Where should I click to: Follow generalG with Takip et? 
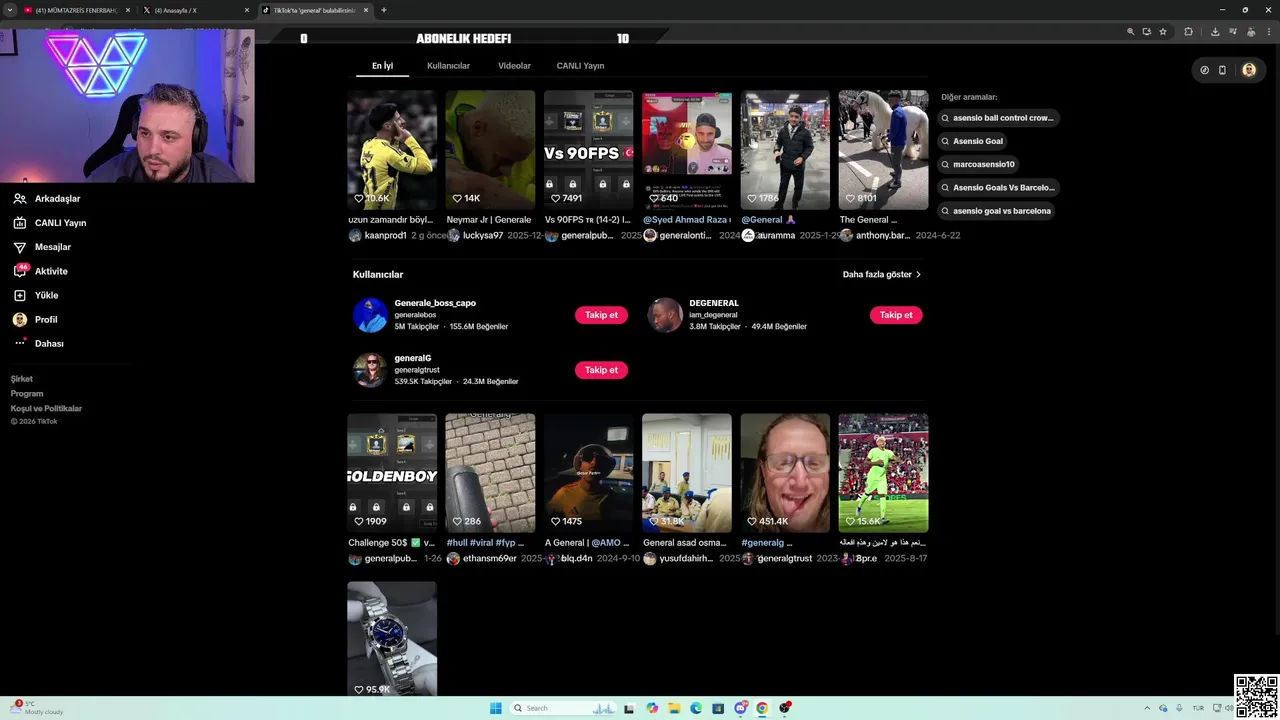click(601, 370)
